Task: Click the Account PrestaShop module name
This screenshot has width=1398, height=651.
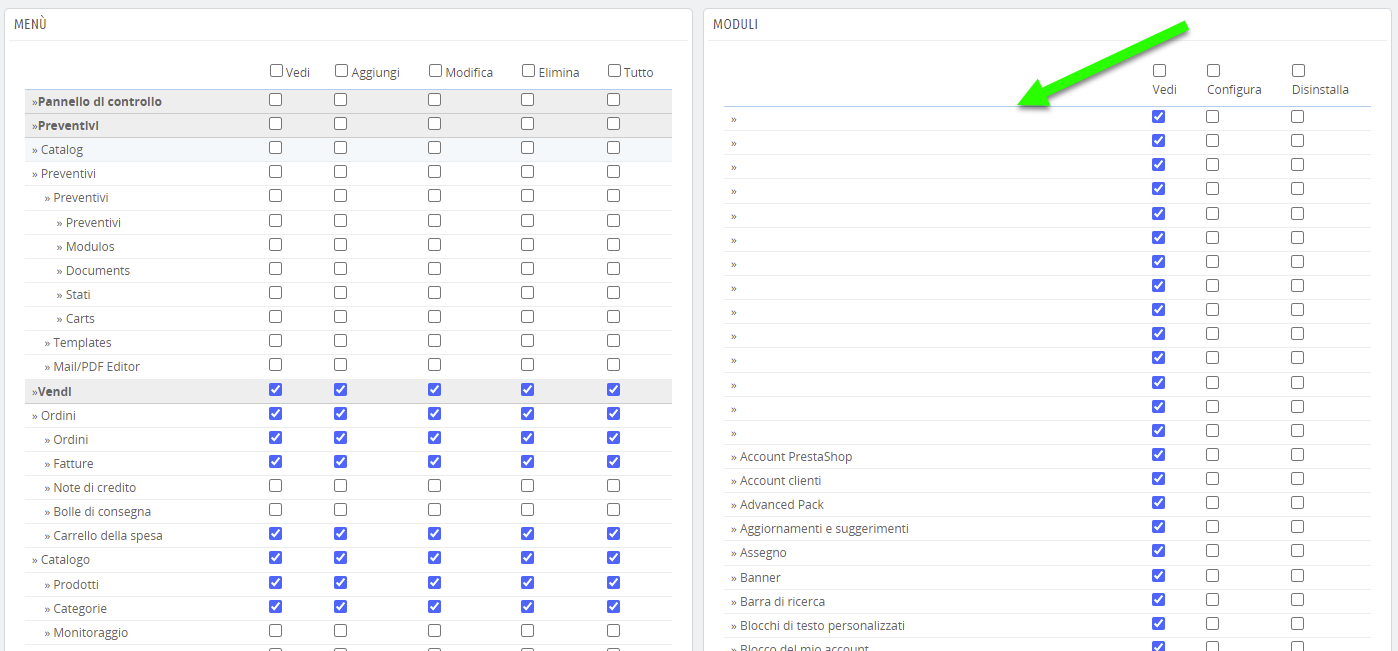Action: point(796,457)
